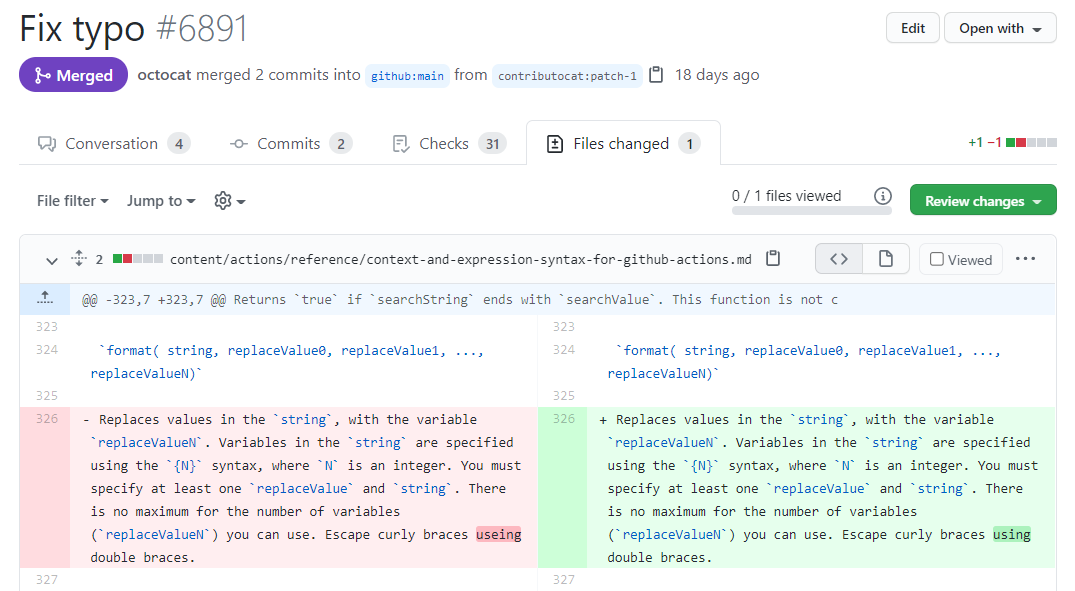Open the File filter dropdown
The width and height of the screenshot is (1075, 591).
click(72, 200)
